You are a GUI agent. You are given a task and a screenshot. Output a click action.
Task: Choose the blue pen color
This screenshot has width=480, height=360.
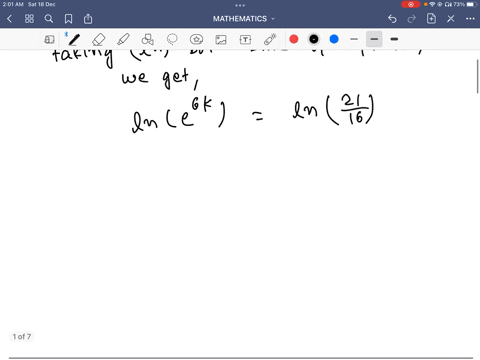click(x=334, y=39)
